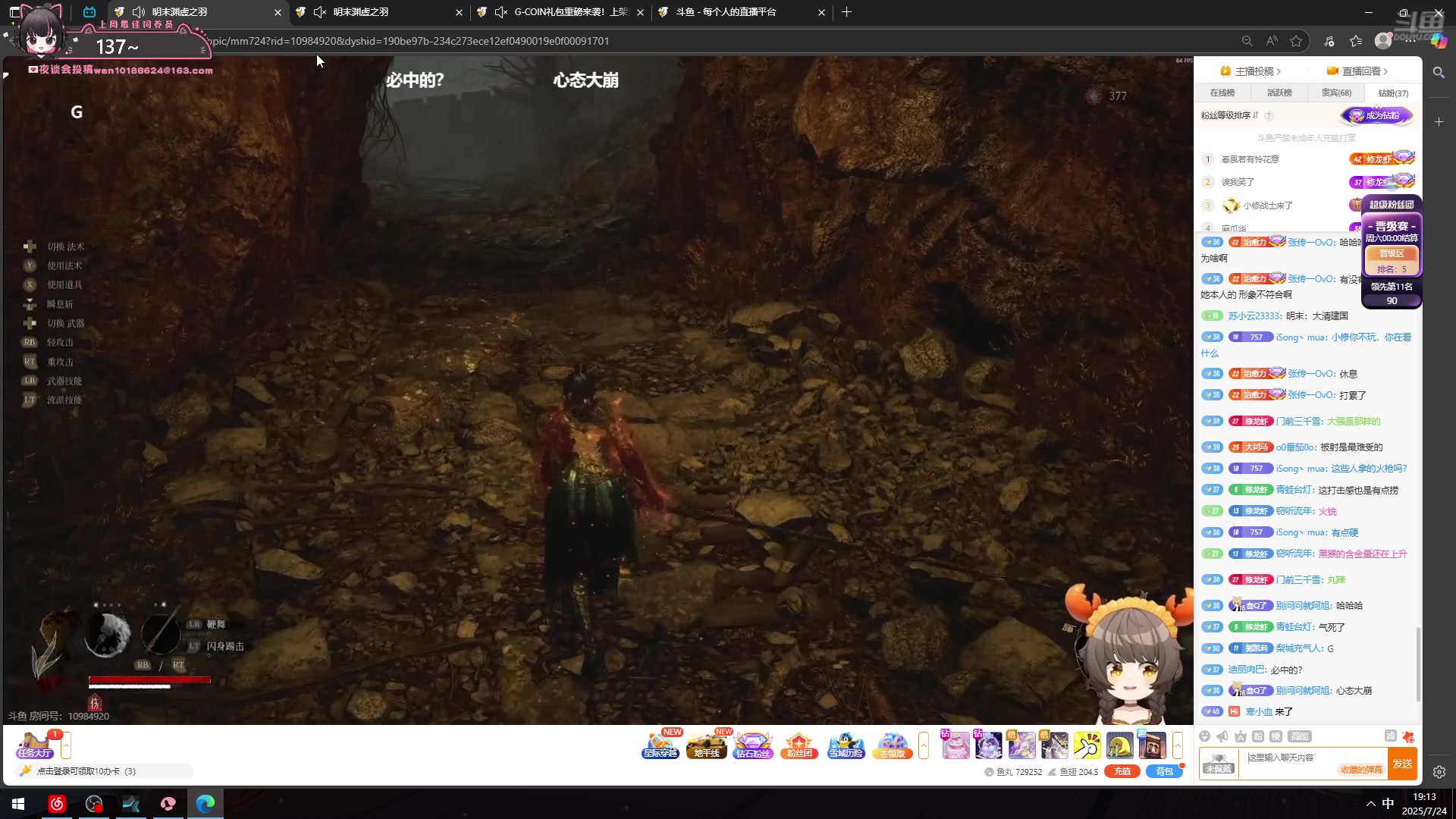Open the sidebar settings gear
1456x819 pixels.
1439,772
